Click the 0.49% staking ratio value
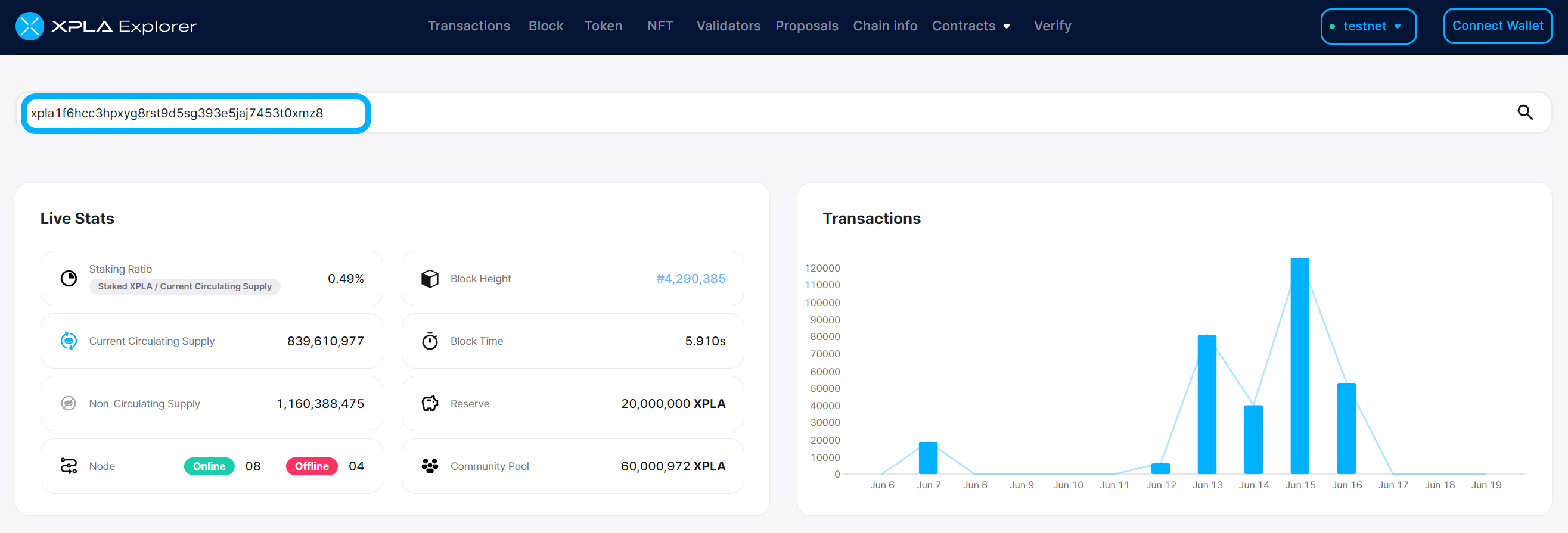 pyautogui.click(x=346, y=279)
